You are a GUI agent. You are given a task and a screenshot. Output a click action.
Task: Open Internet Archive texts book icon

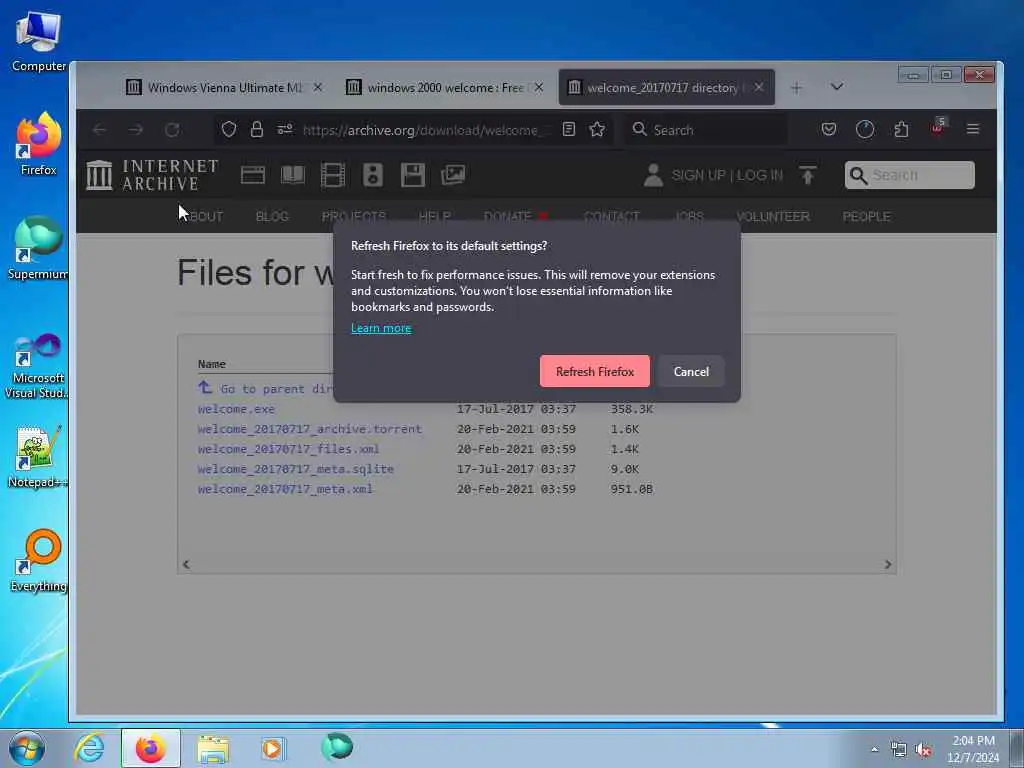pyautogui.click(x=293, y=175)
